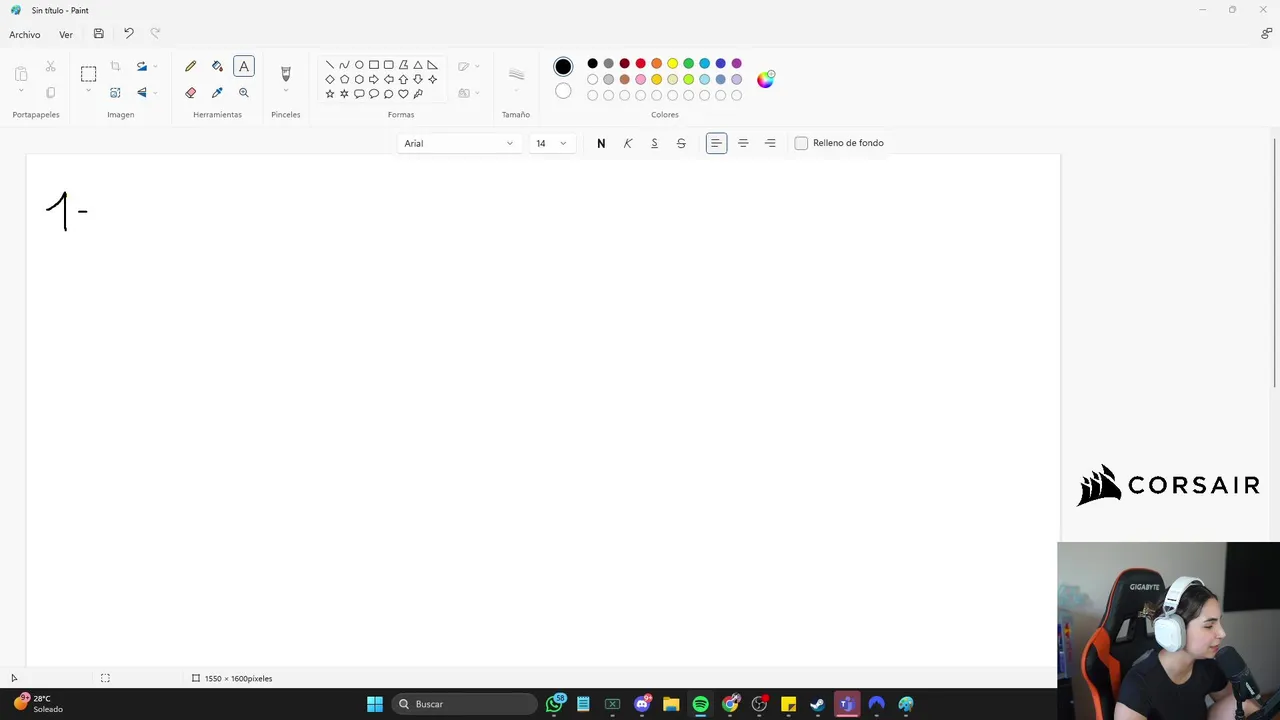Pick the yellow color swatch
The height and width of the screenshot is (720, 1280).
pos(673,63)
